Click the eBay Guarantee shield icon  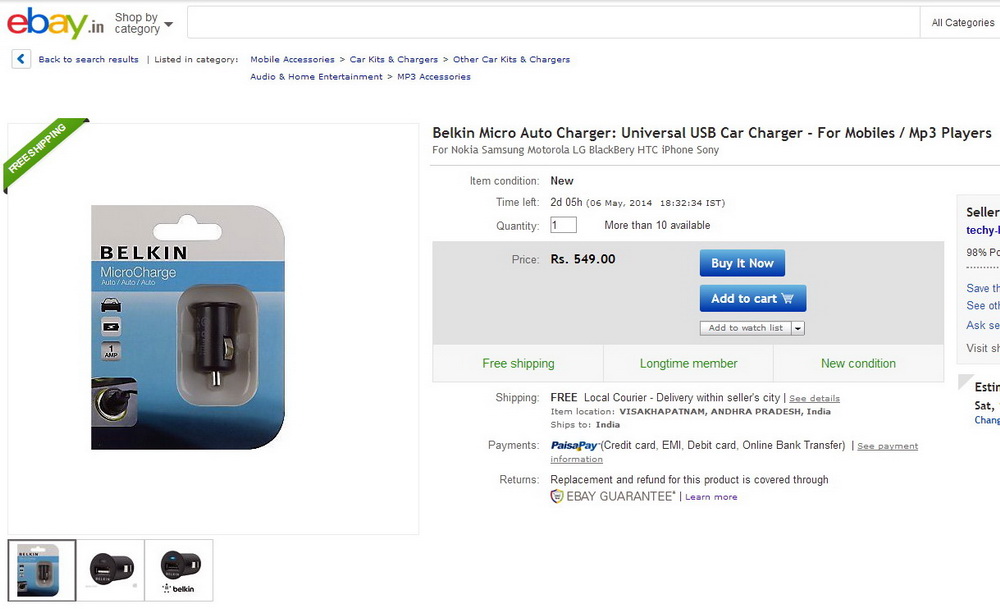(557, 496)
